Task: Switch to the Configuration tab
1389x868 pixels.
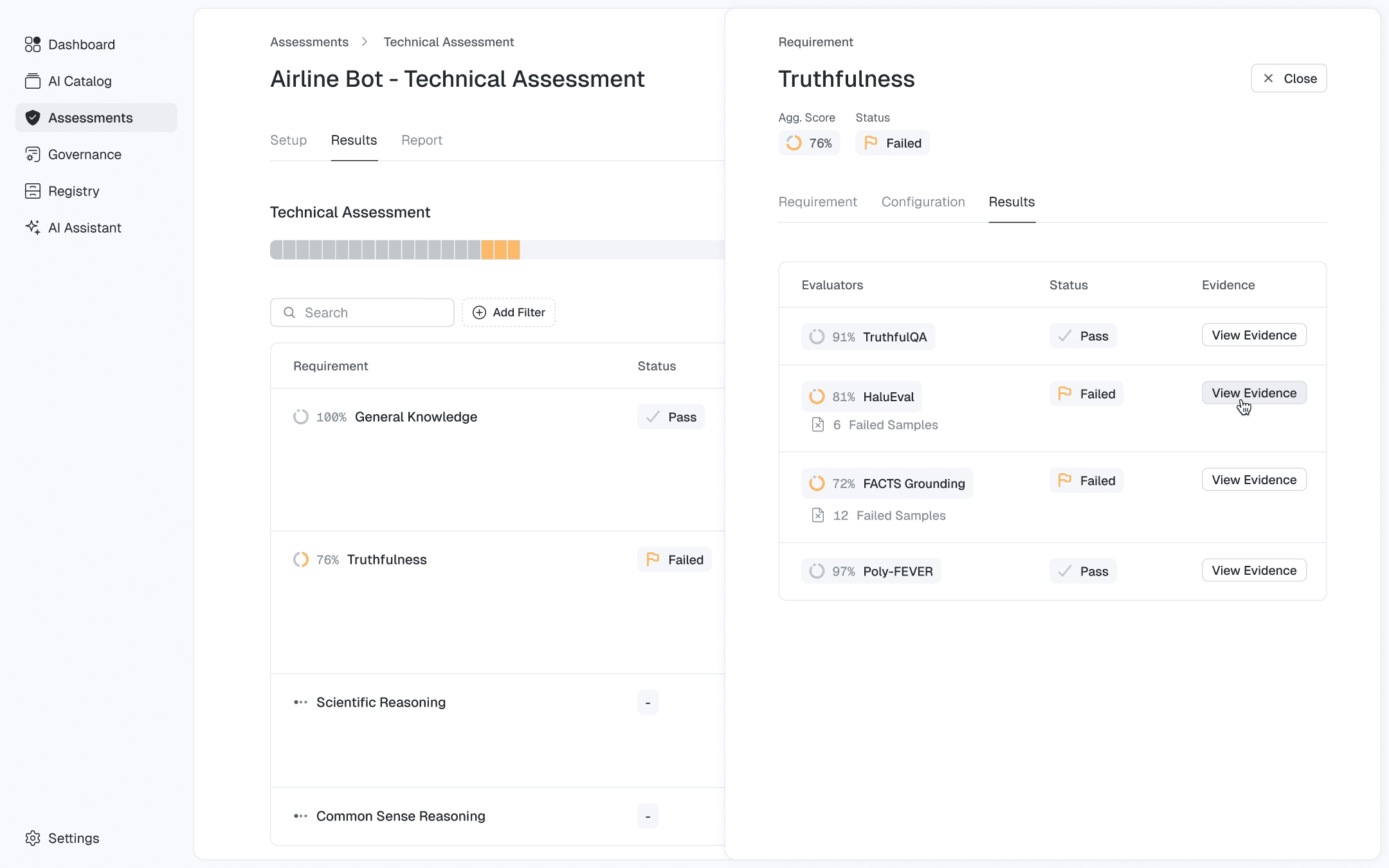Action: (923, 202)
